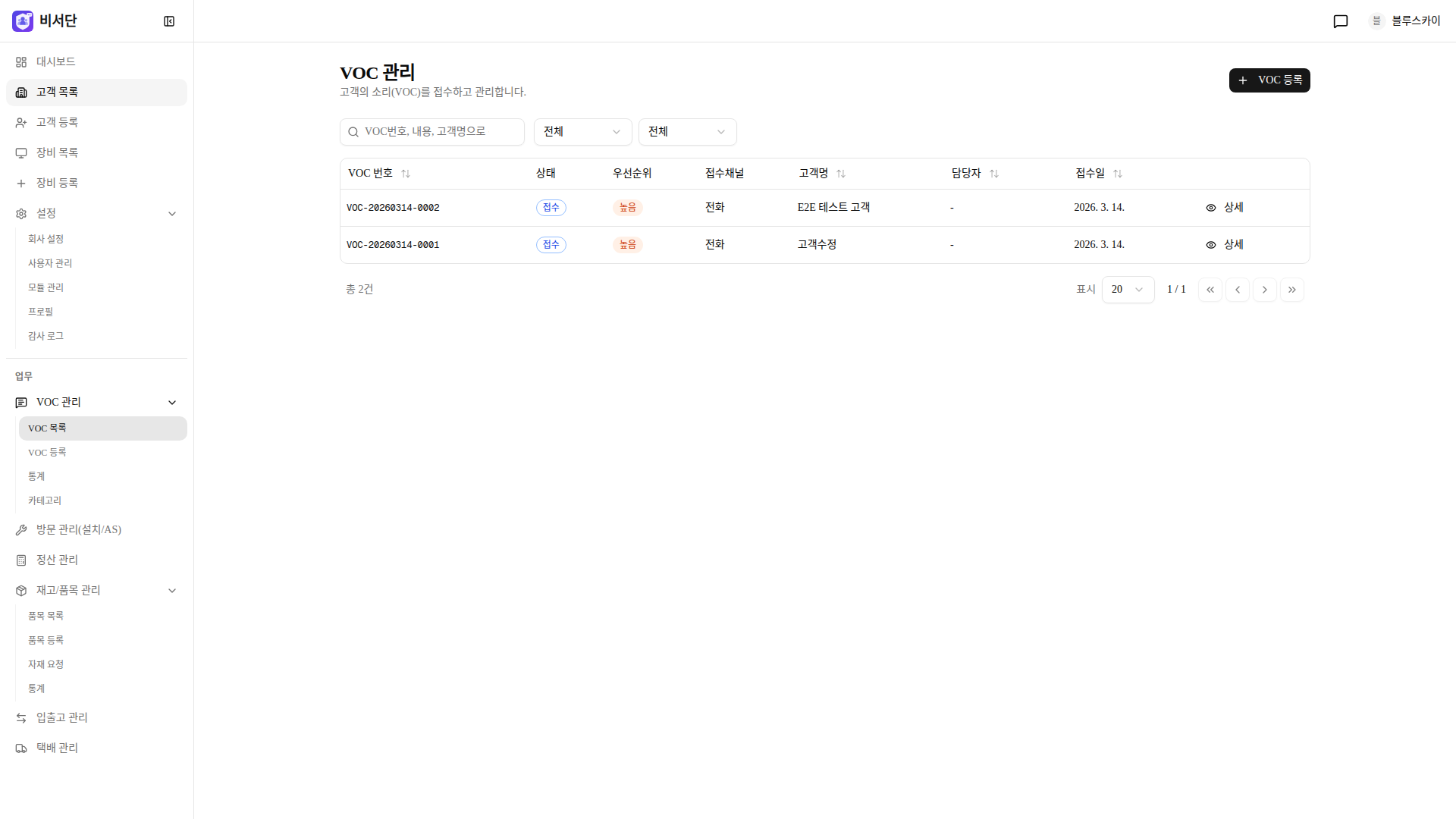Screen dimensions: 1456x819
Task: View 상세 for VOC-20260314-0002
Action: pyautogui.click(x=1225, y=208)
